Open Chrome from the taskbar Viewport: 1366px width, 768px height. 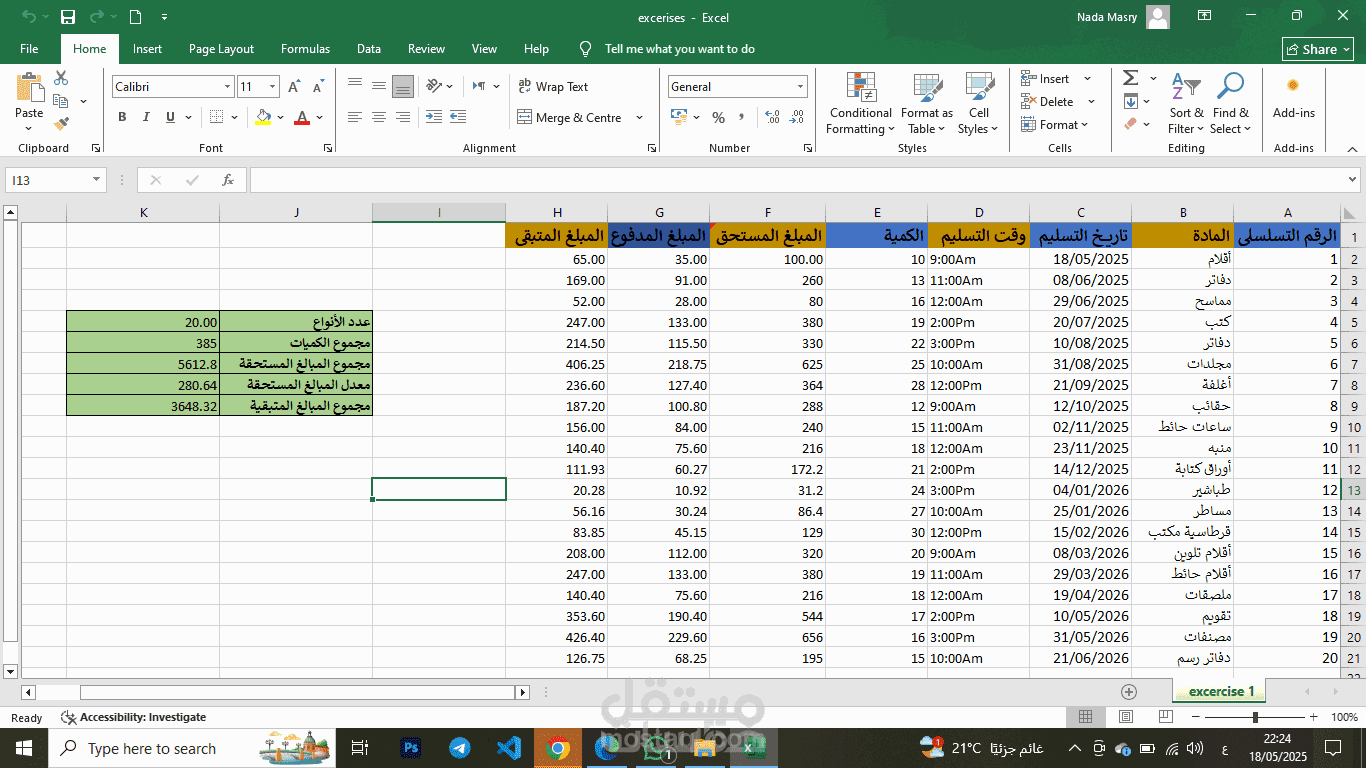[x=558, y=748]
